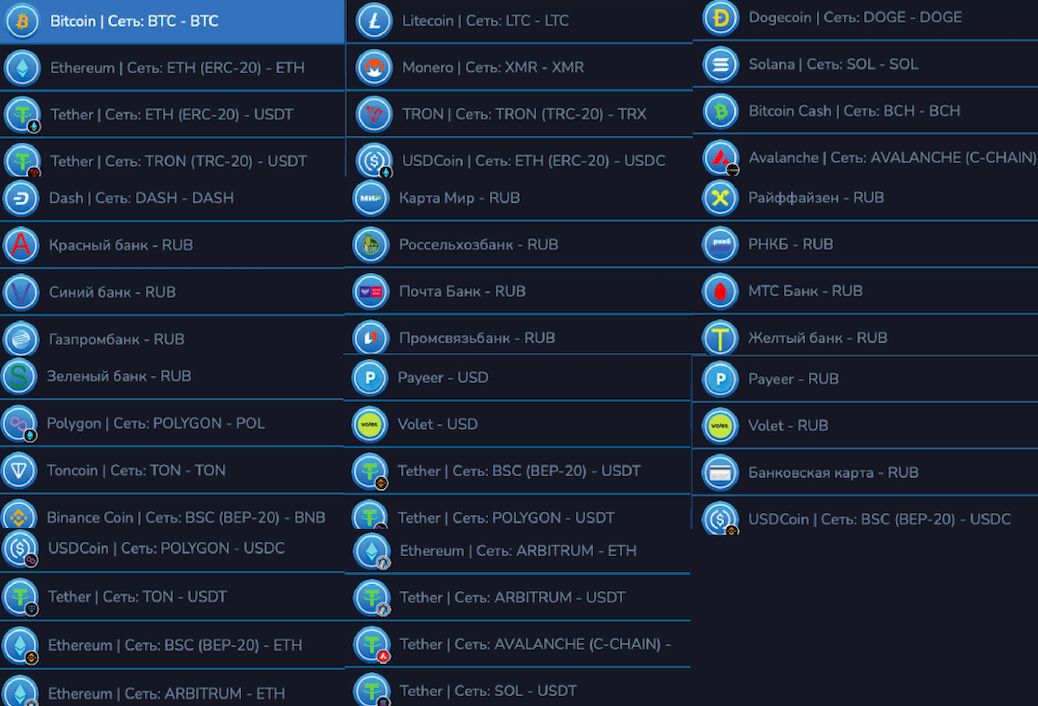Click the Tether ERC-20 USDT icon
1038x706 pixels.
23,115
